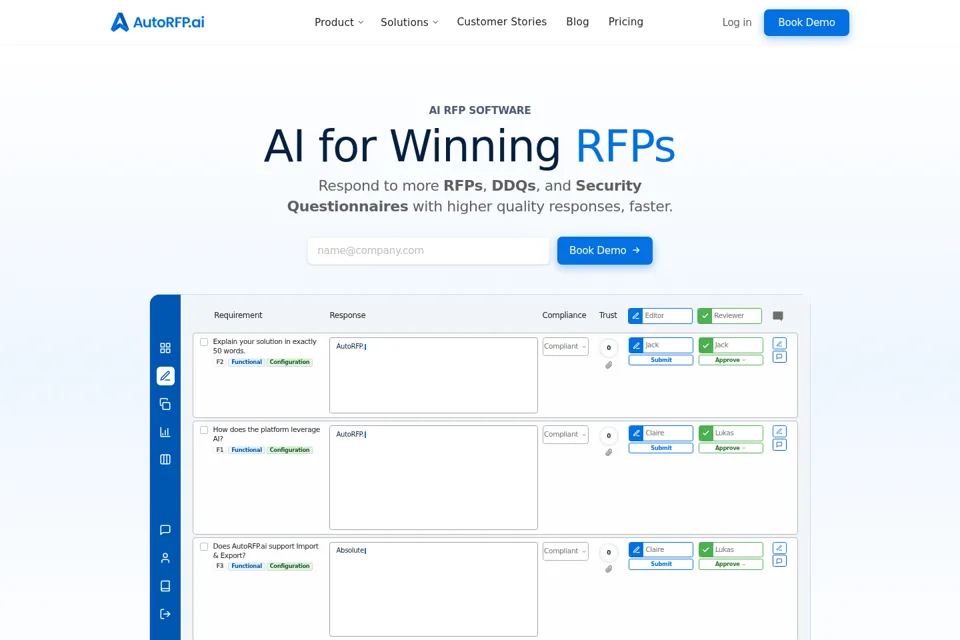The image size is (960, 640).
Task: Check the How does the platform leverage AI checkbox
Action: [x=204, y=430]
